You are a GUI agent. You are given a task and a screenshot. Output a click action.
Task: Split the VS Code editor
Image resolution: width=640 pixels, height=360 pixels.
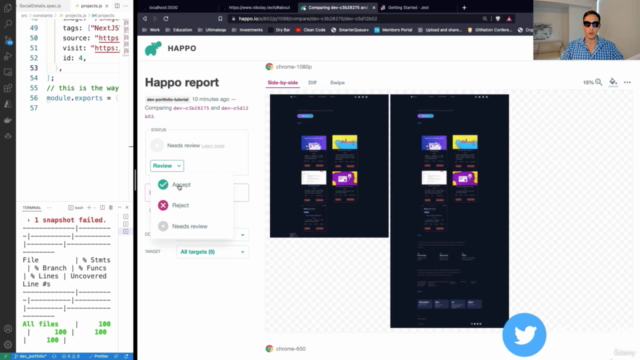coord(117,6)
